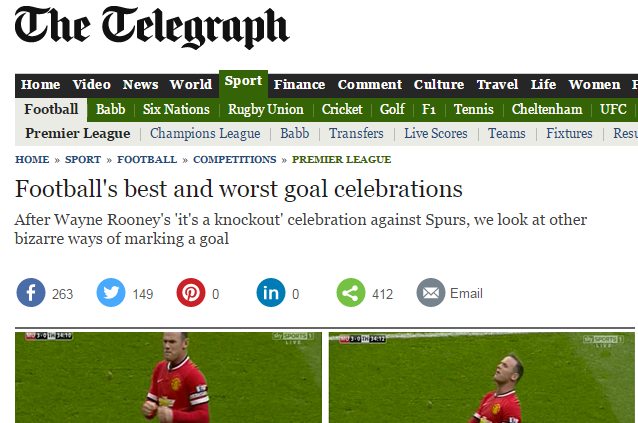Click HOME breadcrumb link
Image resolution: width=638 pixels, height=423 pixels.
click(32, 159)
